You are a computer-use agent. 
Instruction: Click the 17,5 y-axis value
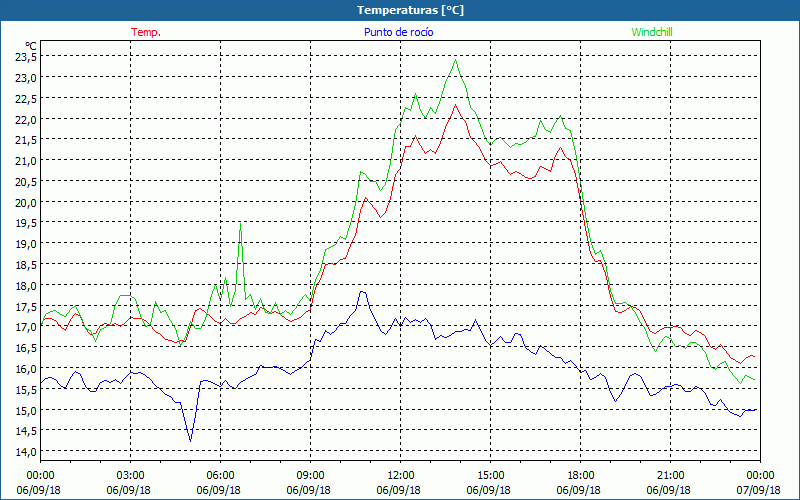26,306
